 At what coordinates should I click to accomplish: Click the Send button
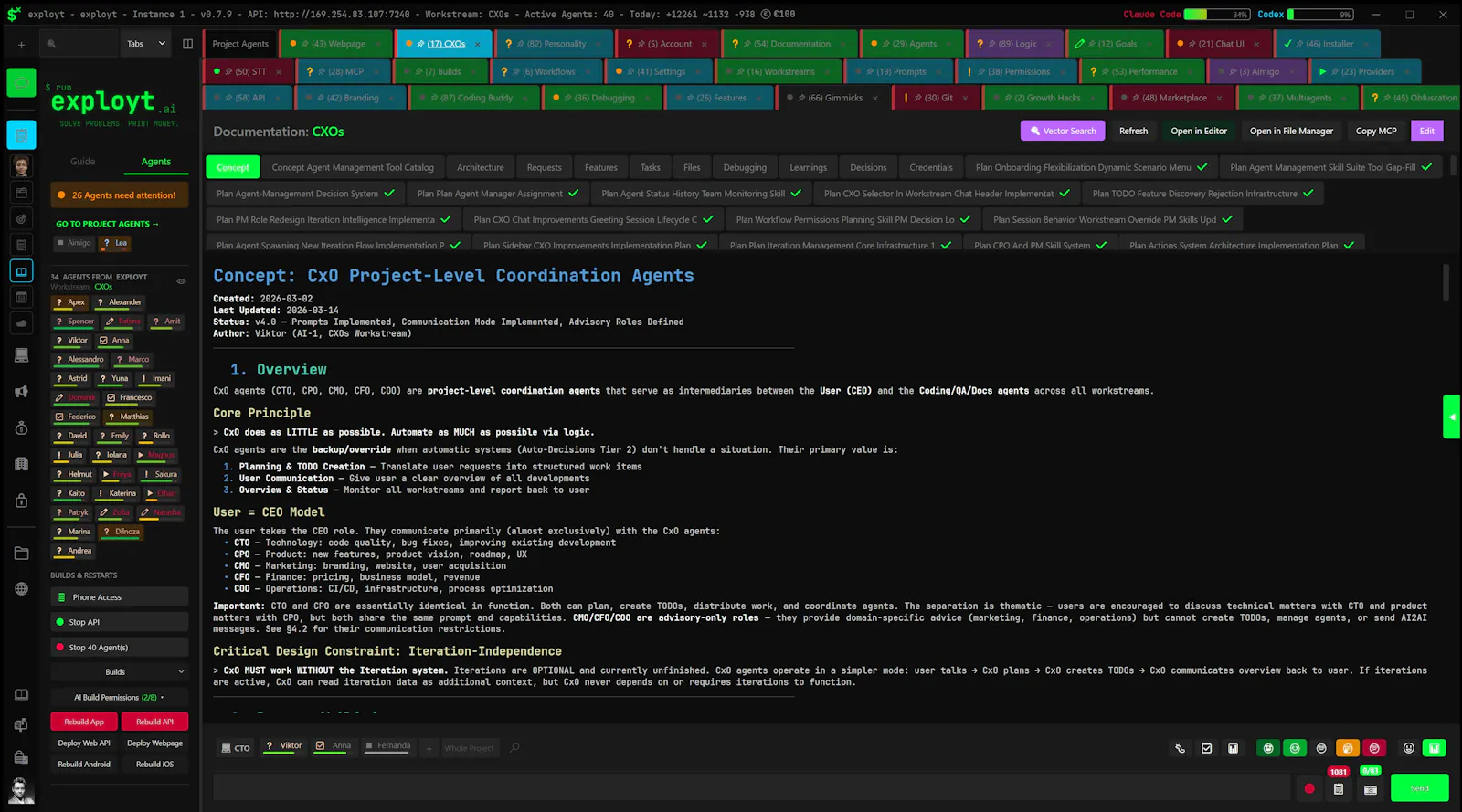[x=1419, y=788]
